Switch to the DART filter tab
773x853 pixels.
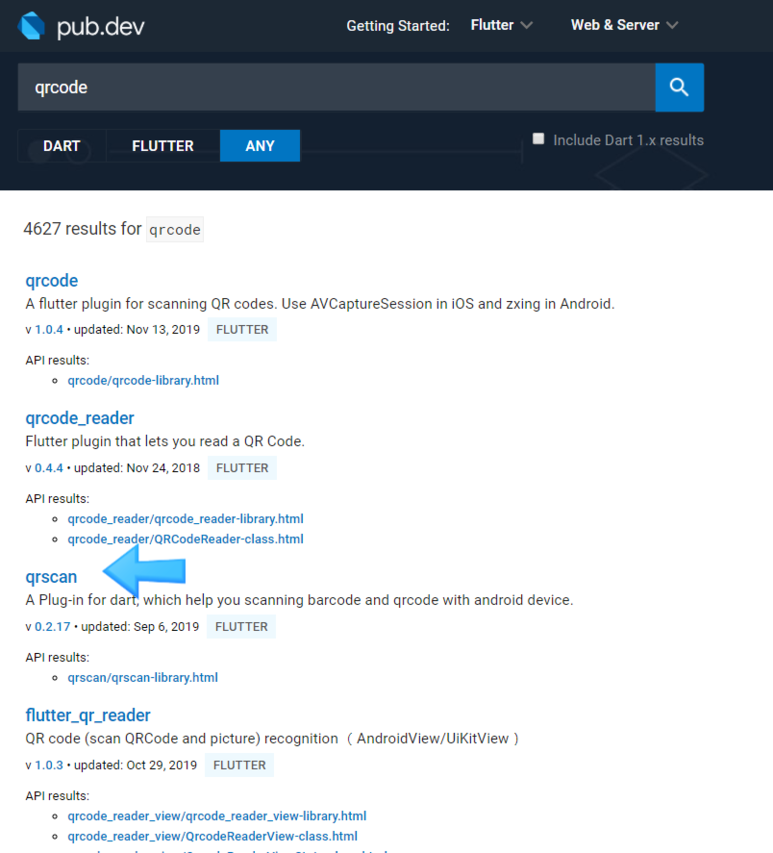61,146
